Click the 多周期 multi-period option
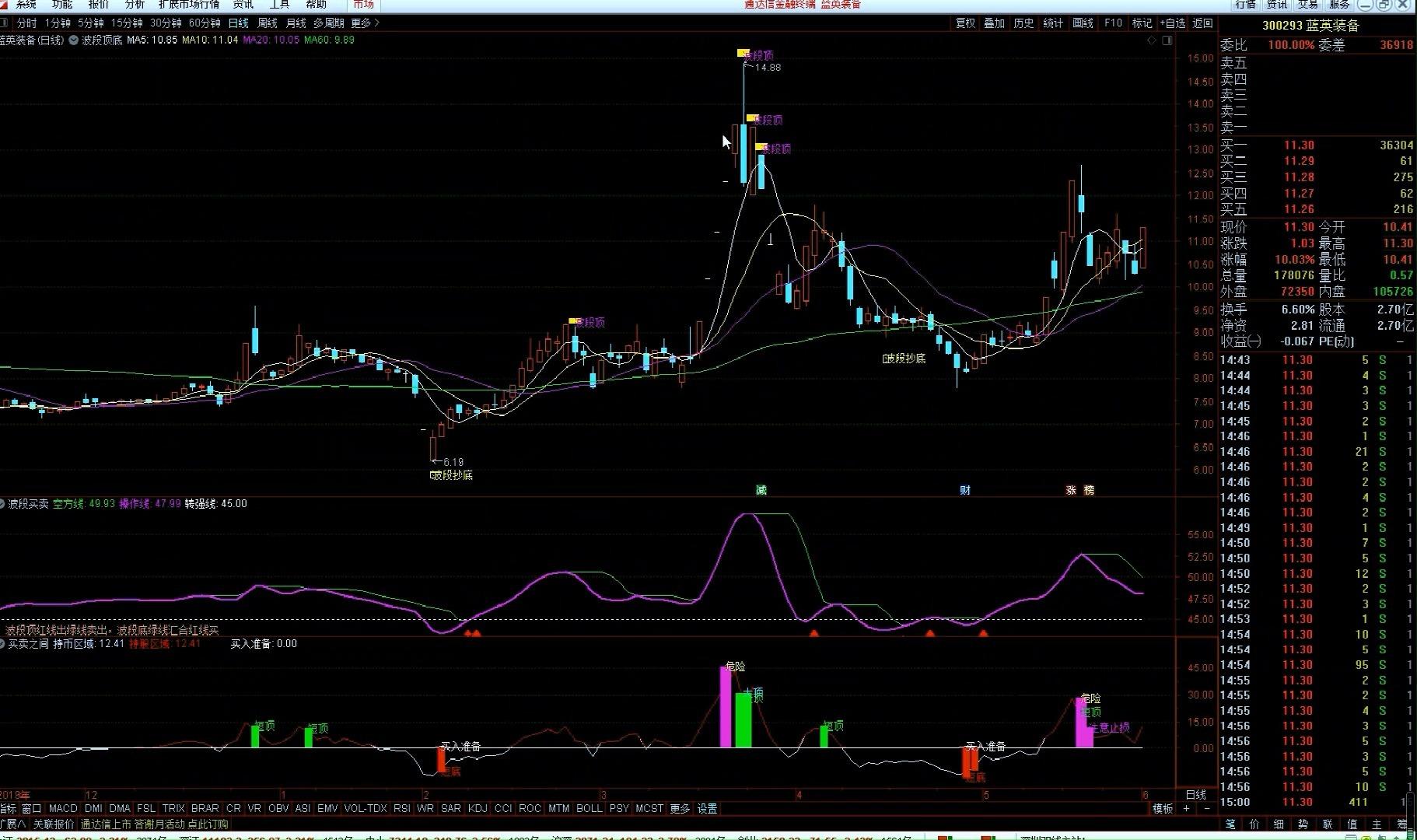This screenshot has width=1417, height=840. pyautogui.click(x=329, y=23)
